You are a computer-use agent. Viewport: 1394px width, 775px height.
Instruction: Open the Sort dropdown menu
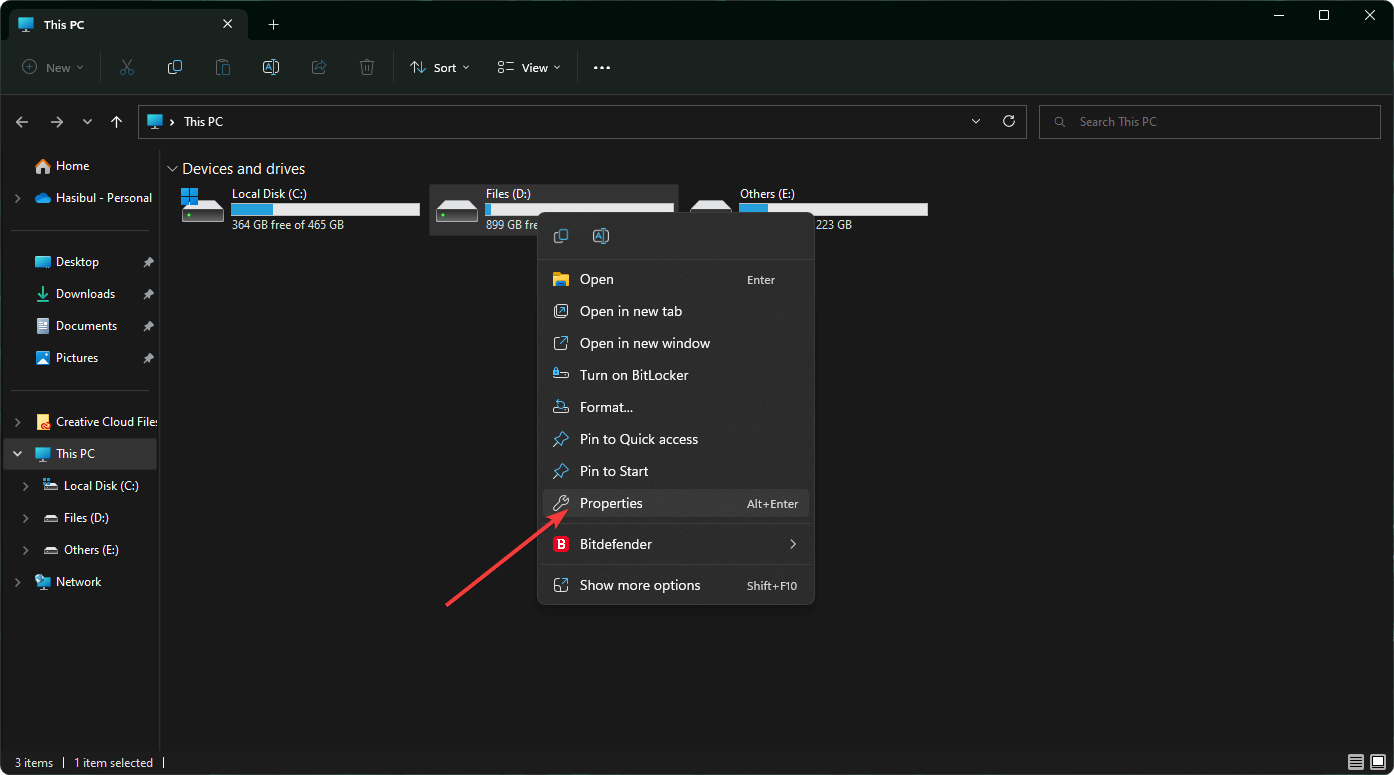438,67
